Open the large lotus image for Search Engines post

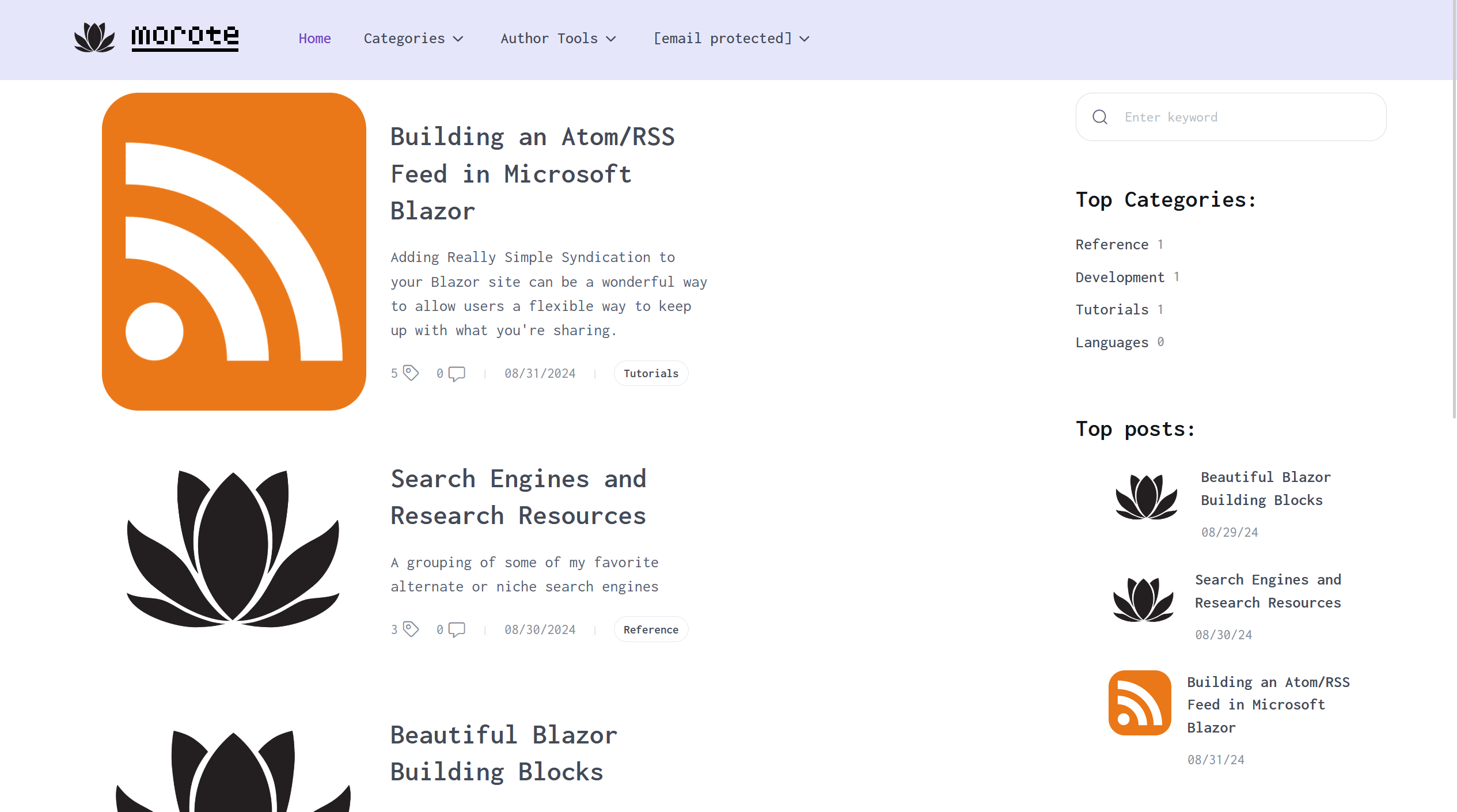[x=233, y=549]
